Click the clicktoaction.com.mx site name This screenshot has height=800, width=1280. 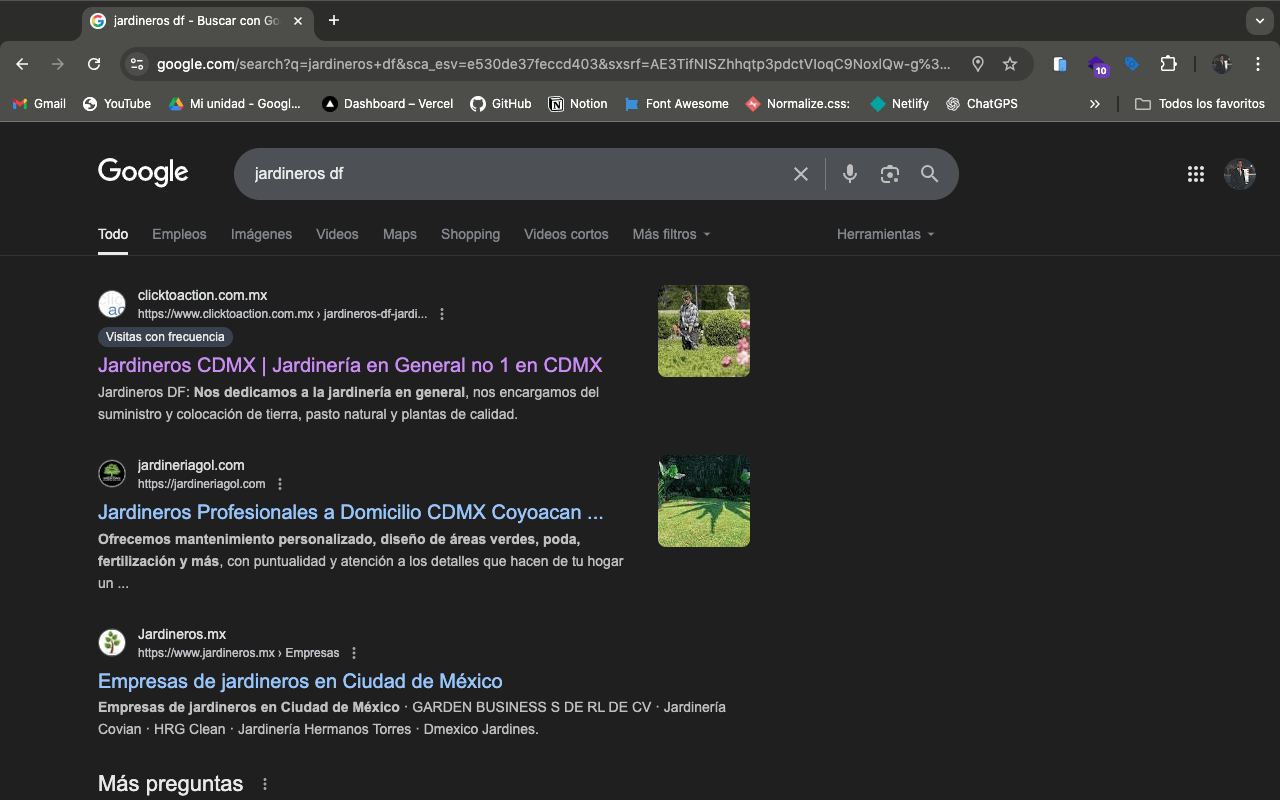pyautogui.click(x=202, y=295)
